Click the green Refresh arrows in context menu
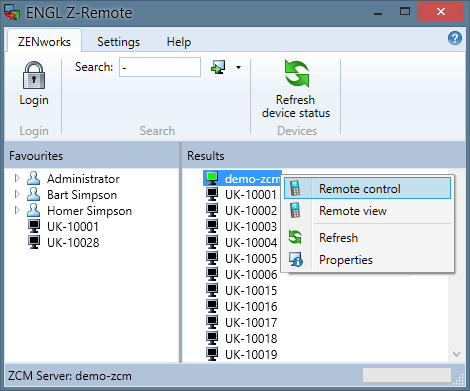Screen dimensions: 470x391 295,237
